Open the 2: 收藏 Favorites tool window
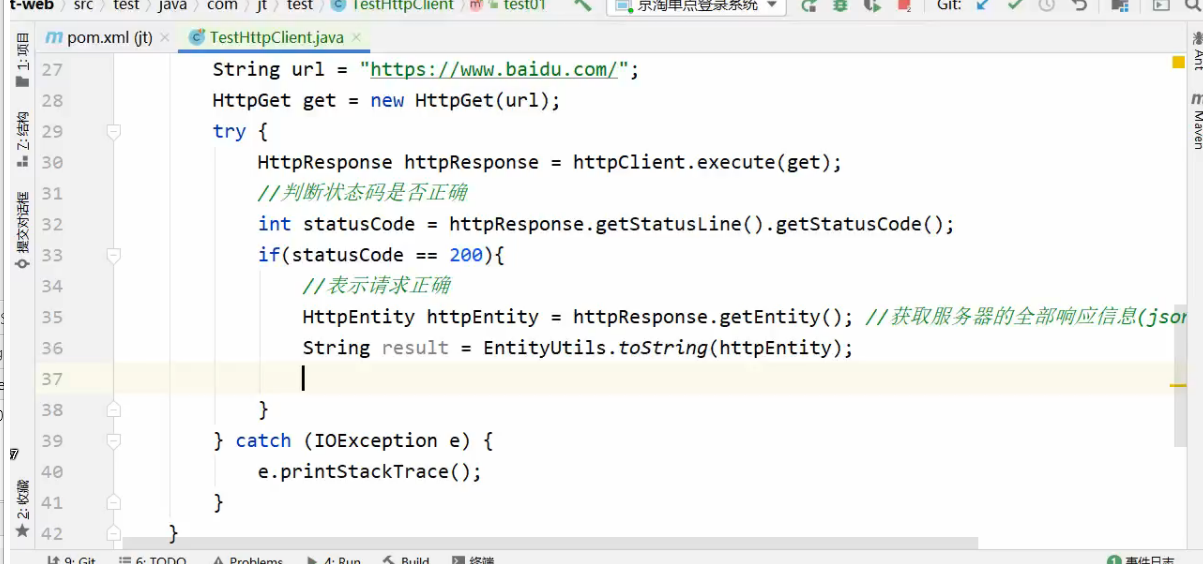Screen dimensions: 1203x564 coord(22,507)
